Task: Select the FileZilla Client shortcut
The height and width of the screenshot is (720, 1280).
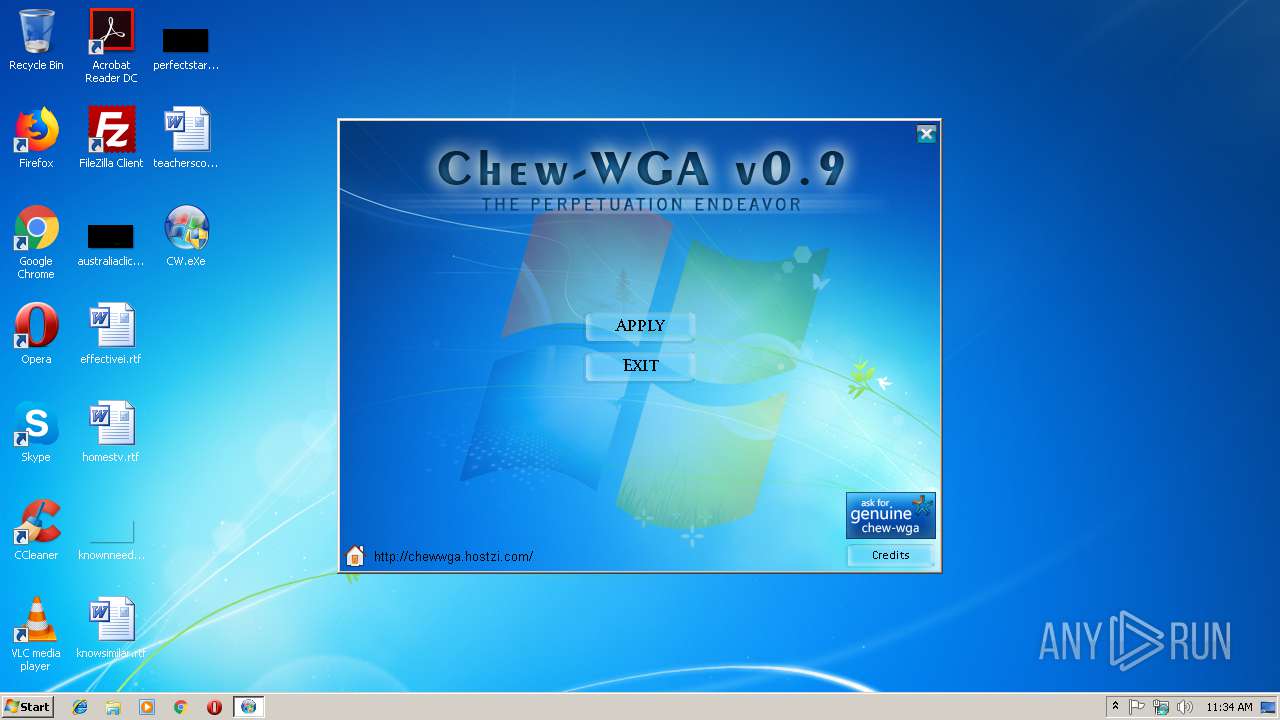Action: pyautogui.click(x=111, y=137)
